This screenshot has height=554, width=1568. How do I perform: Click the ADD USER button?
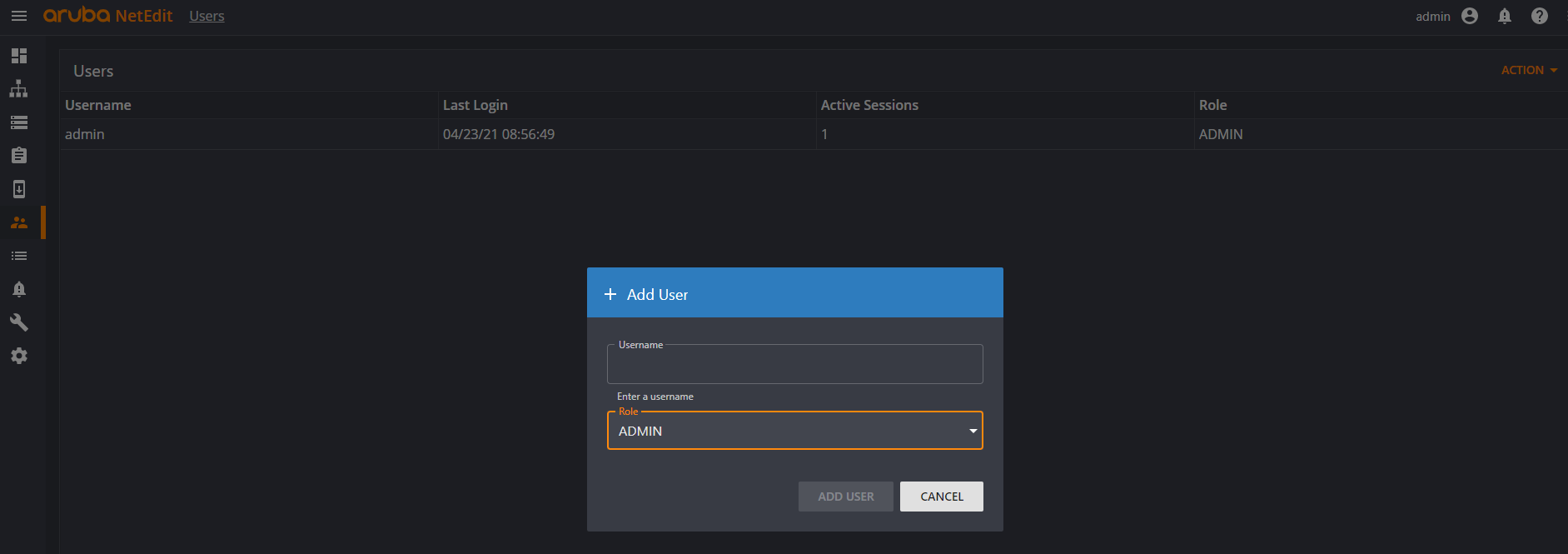846,497
